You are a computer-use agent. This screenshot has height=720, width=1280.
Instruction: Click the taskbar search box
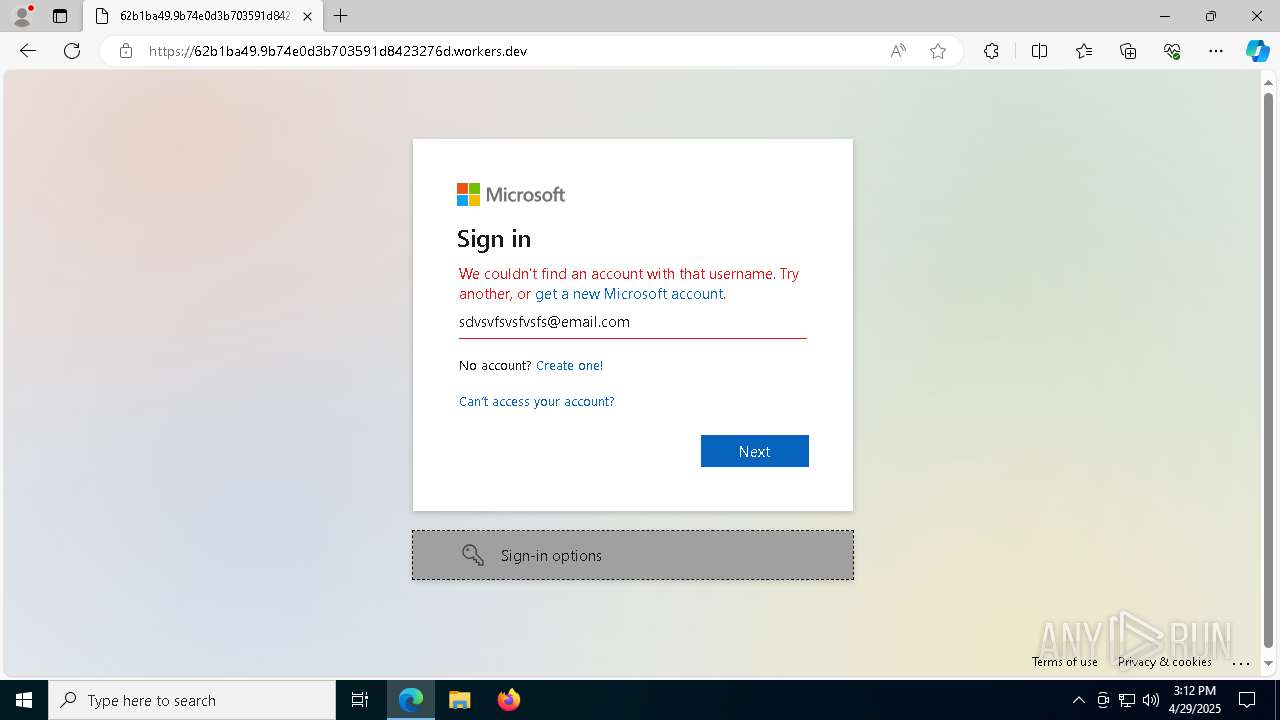192,700
